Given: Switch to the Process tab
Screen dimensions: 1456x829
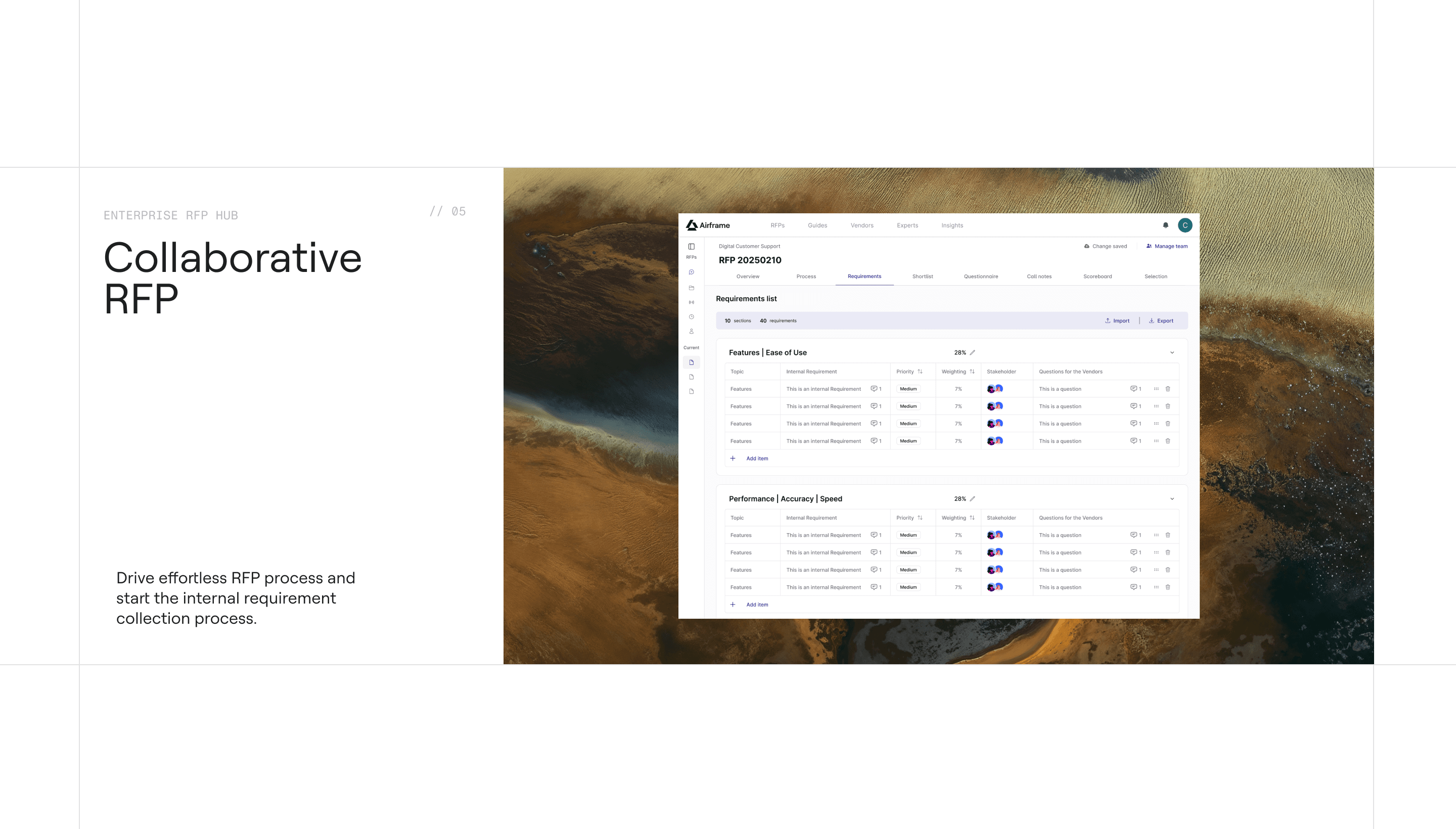Looking at the screenshot, I should pos(806,277).
